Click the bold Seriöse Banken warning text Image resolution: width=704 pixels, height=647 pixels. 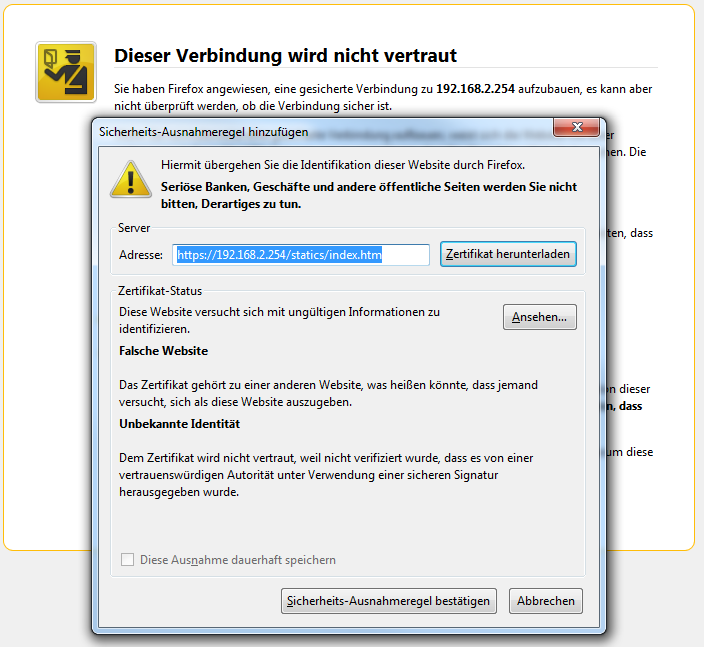tap(369, 195)
